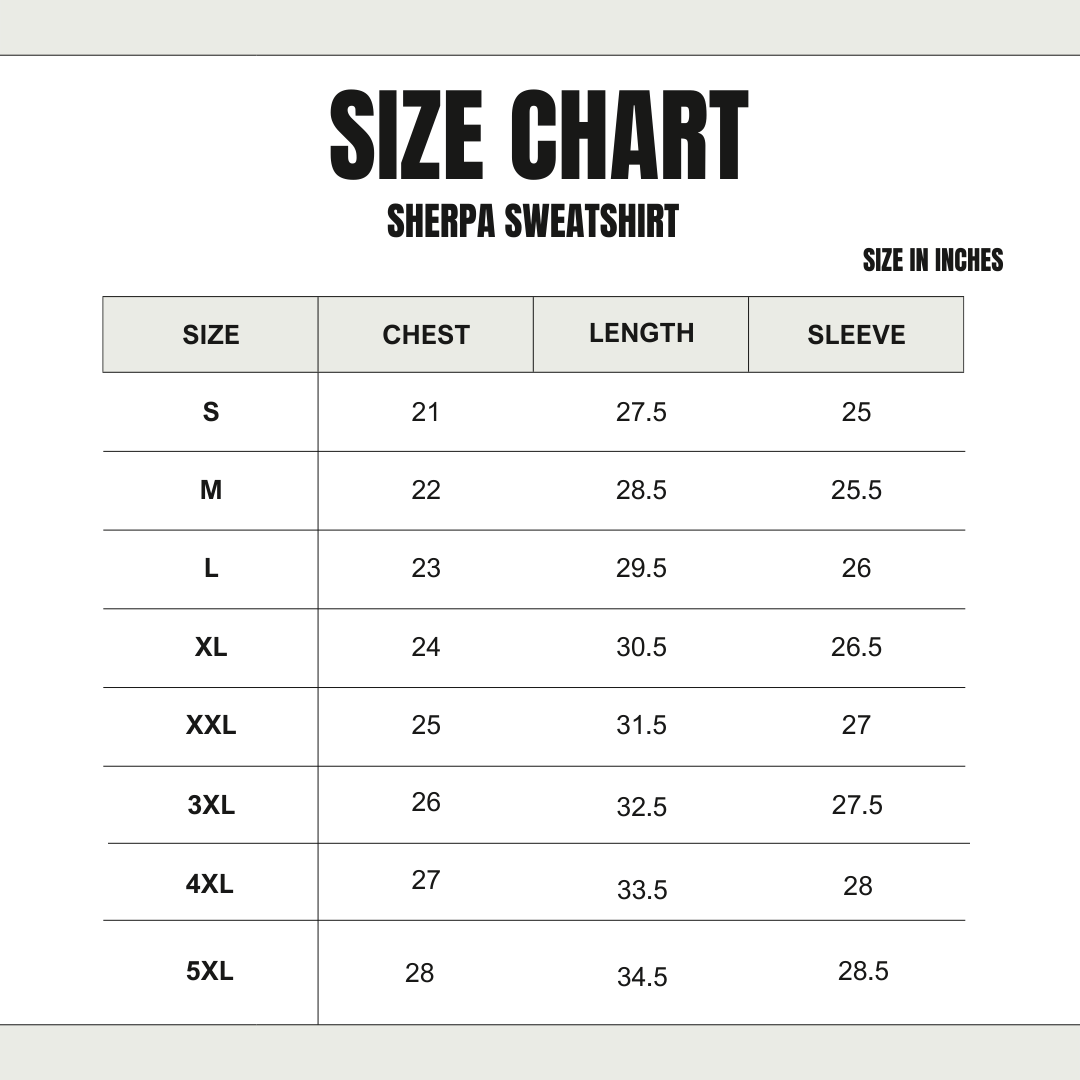Click the S size row label

click(x=211, y=412)
